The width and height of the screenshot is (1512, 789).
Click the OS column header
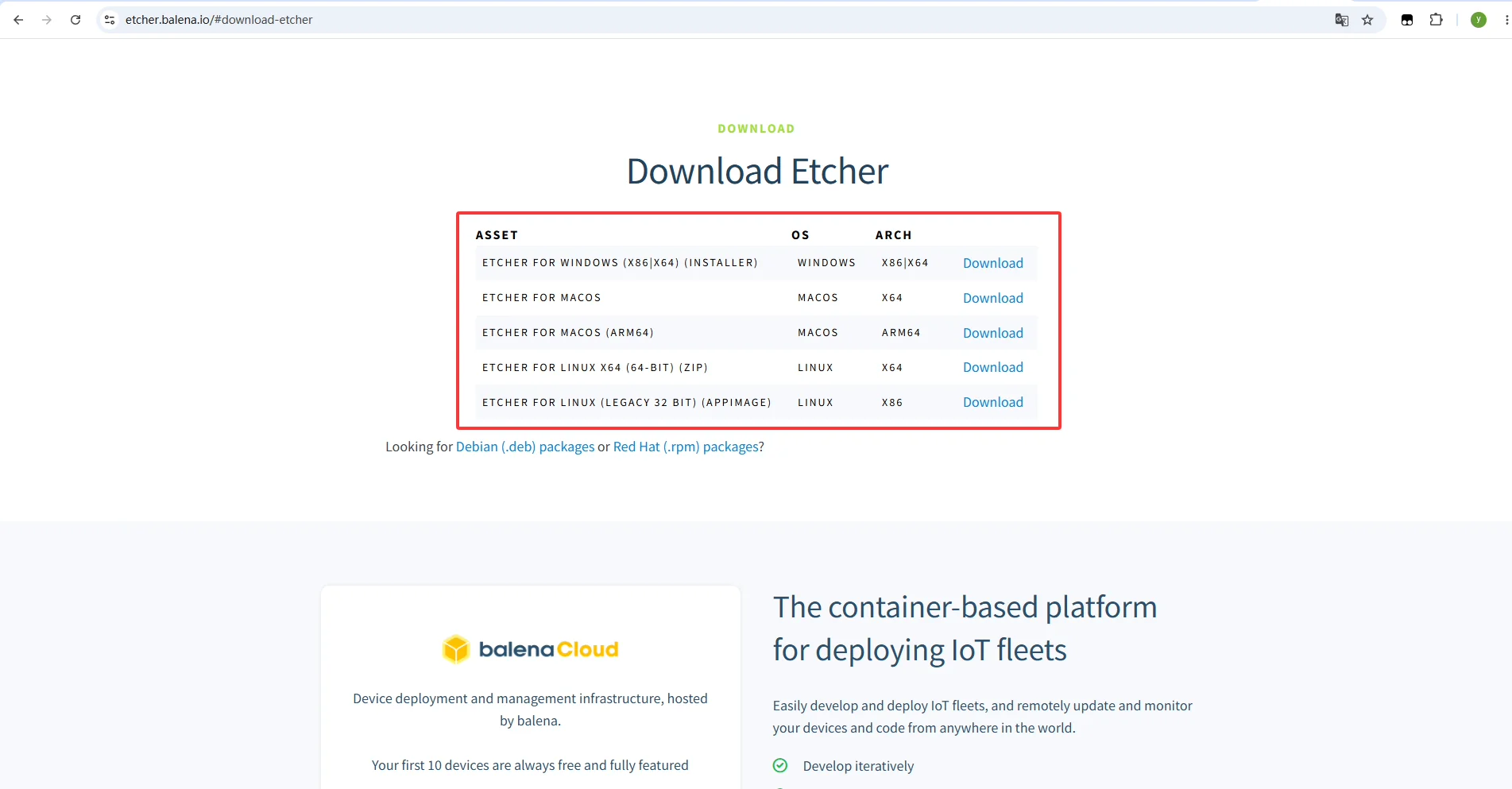click(x=800, y=235)
